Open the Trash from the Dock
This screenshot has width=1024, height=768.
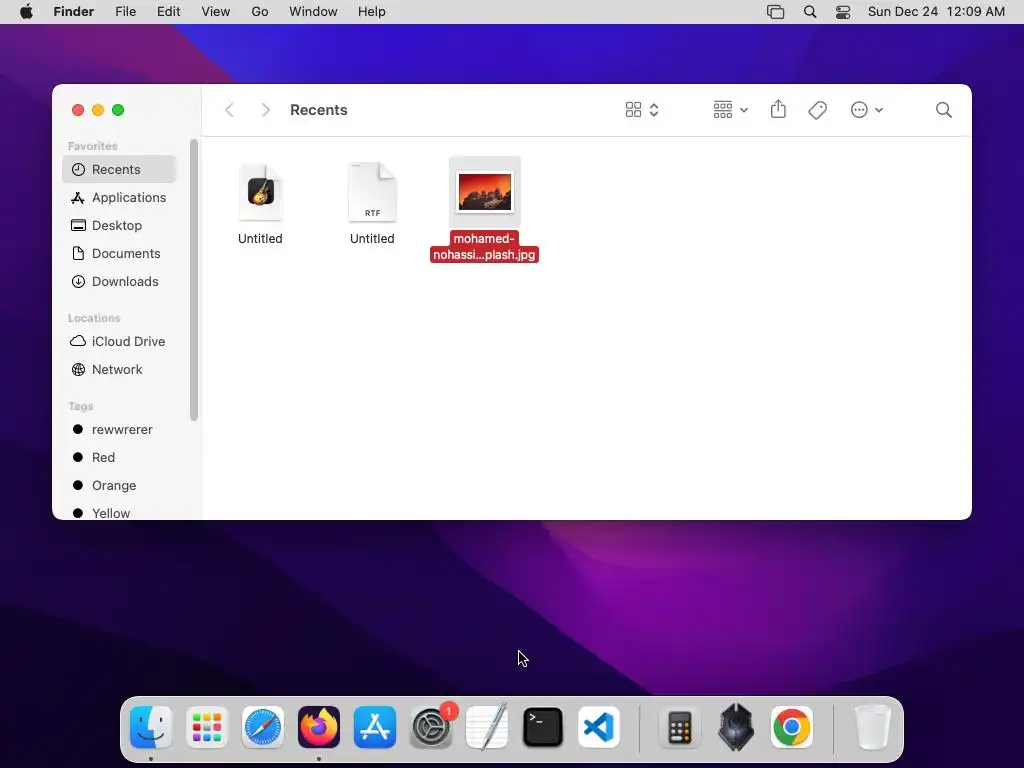coord(872,727)
